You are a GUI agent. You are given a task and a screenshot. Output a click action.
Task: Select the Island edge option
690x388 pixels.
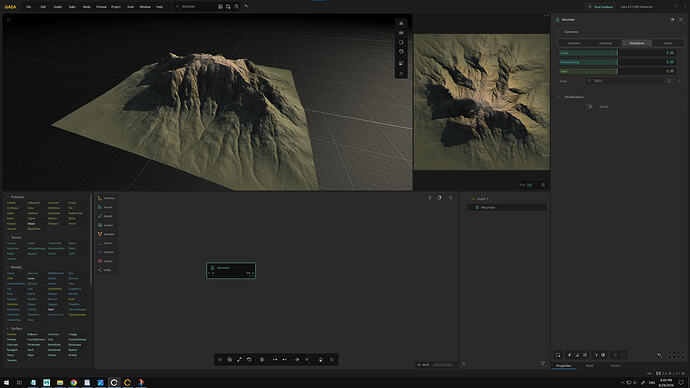[x=668, y=43]
